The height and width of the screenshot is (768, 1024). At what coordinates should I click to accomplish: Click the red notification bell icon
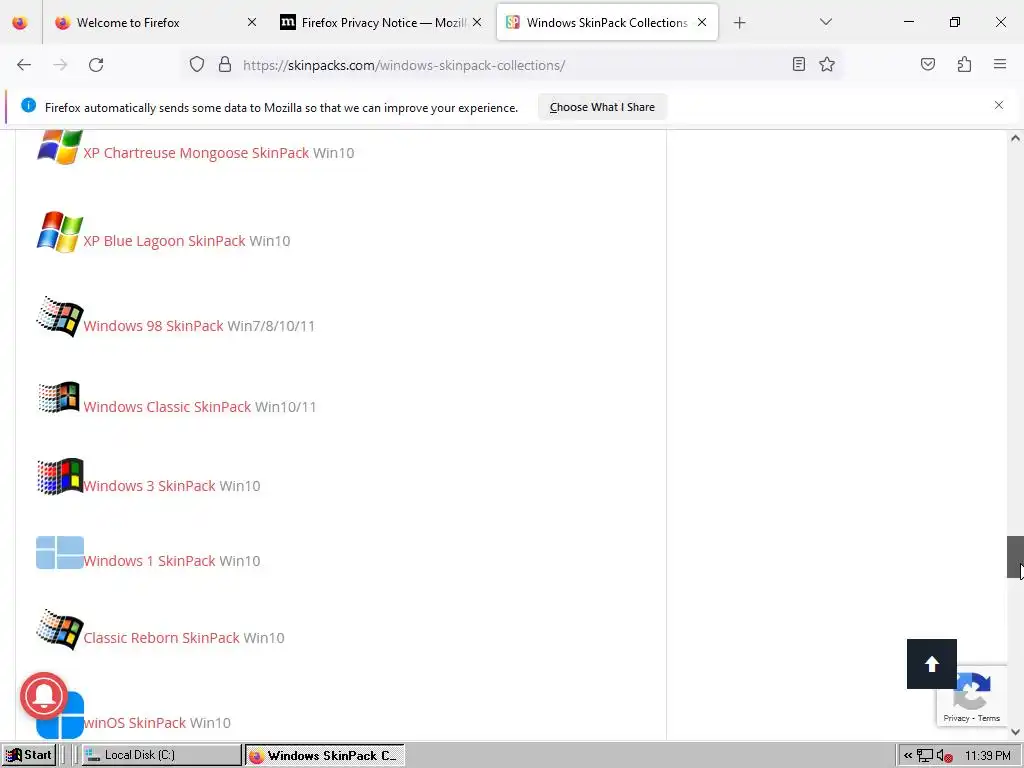[x=44, y=696]
